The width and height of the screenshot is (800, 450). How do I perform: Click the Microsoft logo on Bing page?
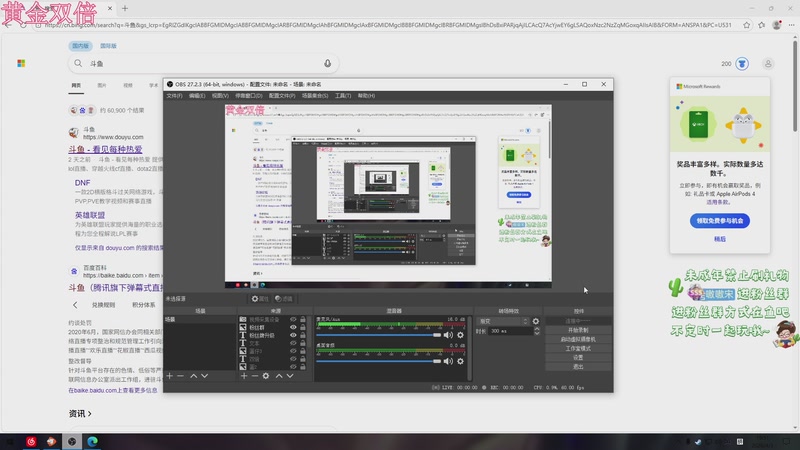[x=21, y=63]
